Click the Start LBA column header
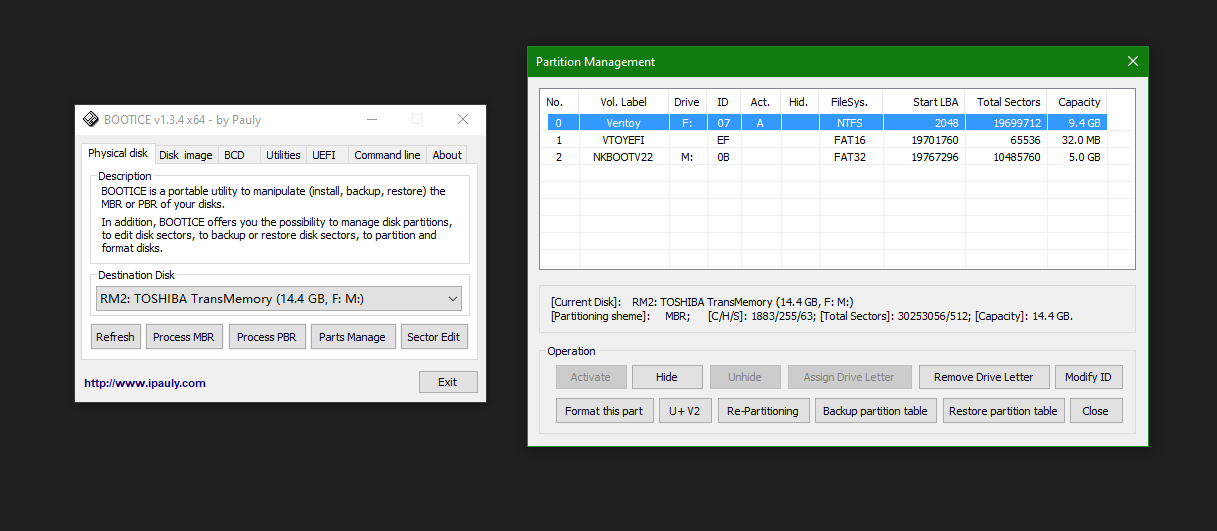1217x531 pixels. 924,102
